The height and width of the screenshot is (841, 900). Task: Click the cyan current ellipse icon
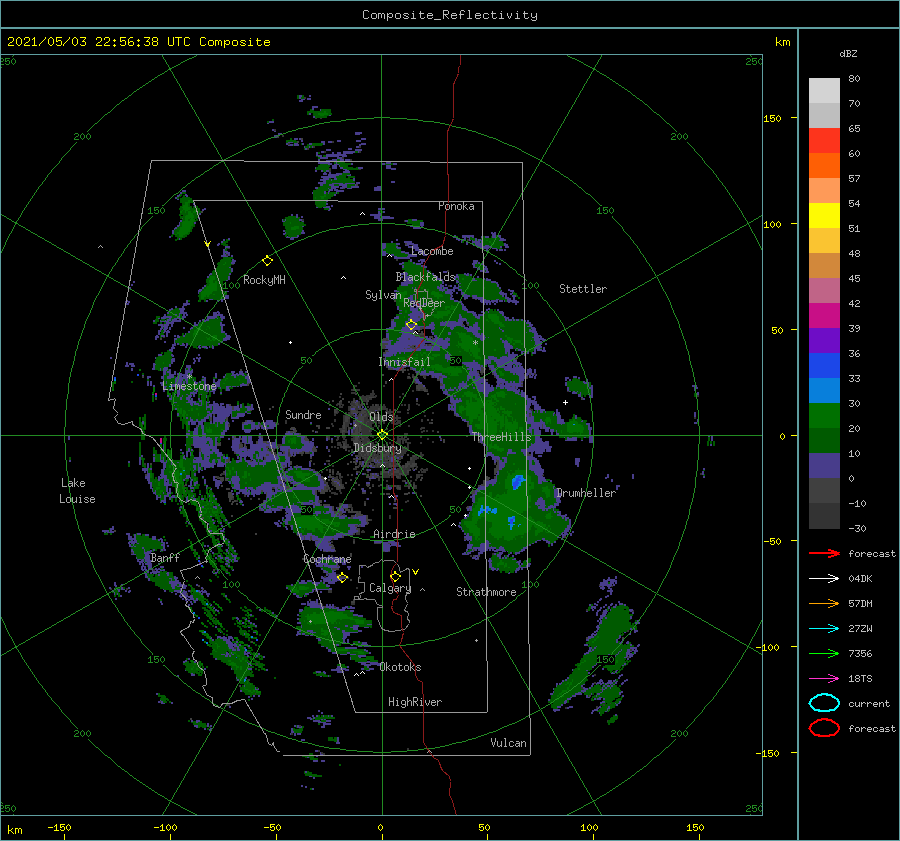pyautogui.click(x=824, y=703)
